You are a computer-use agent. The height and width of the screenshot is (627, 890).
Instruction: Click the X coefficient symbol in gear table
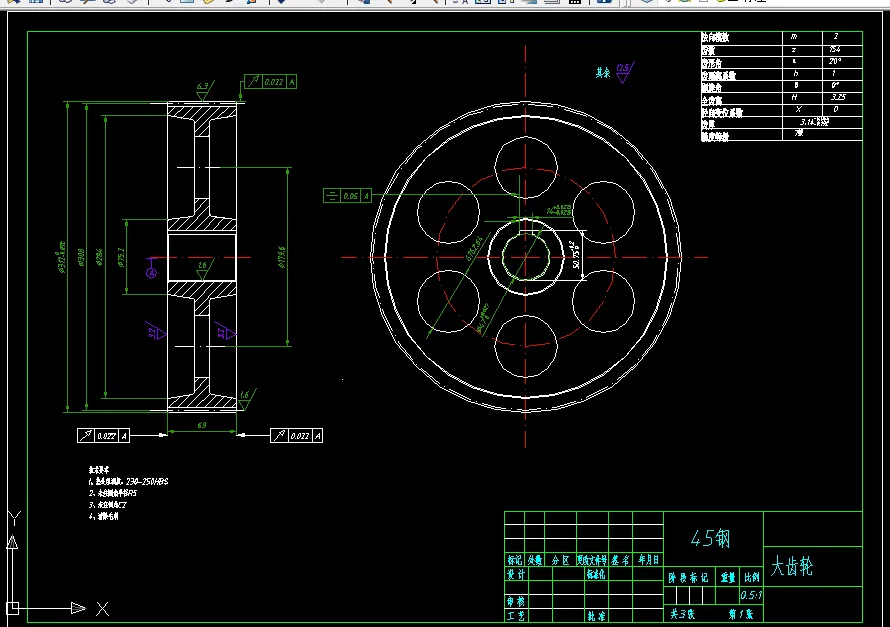point(798,110)
